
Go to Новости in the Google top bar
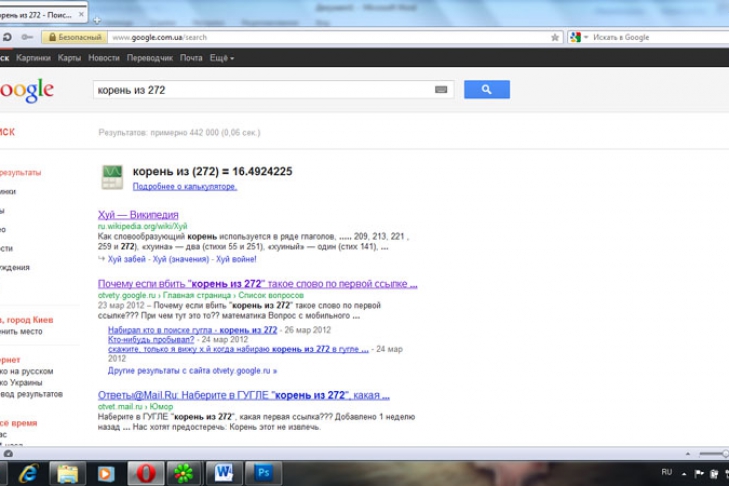(x=104, y=58)
